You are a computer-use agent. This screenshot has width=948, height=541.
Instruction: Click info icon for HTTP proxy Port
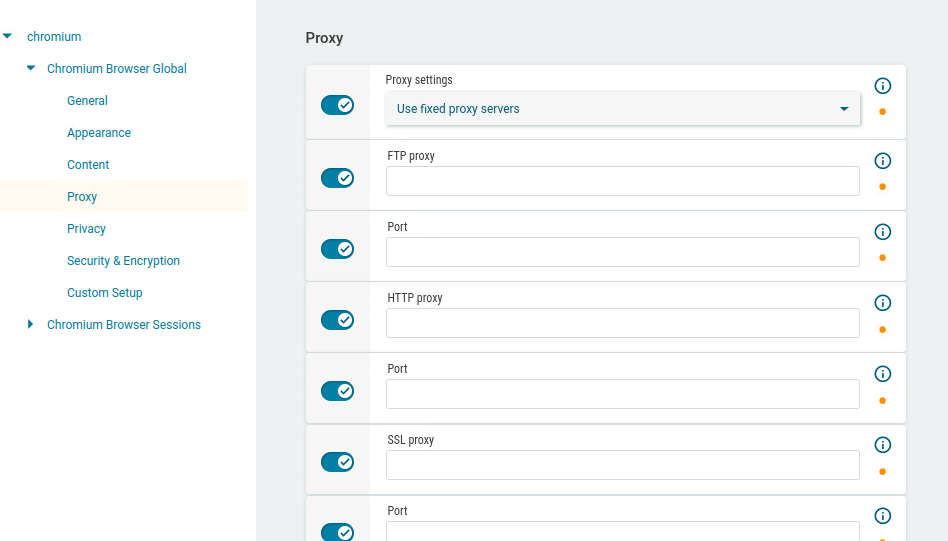pyautogui.click(x=882, y=374)
